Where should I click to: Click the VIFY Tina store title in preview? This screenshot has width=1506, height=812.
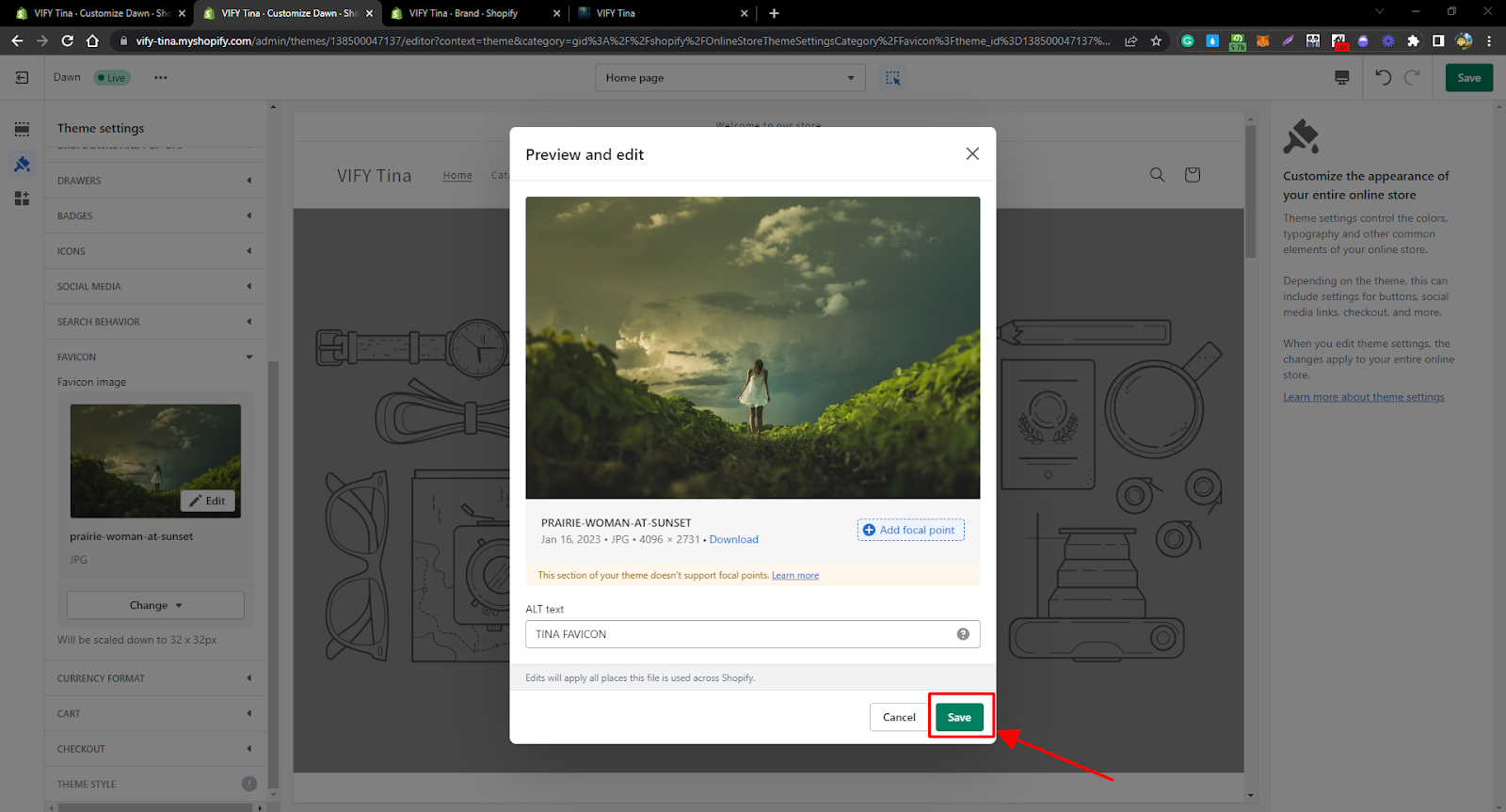click(374, 176)
